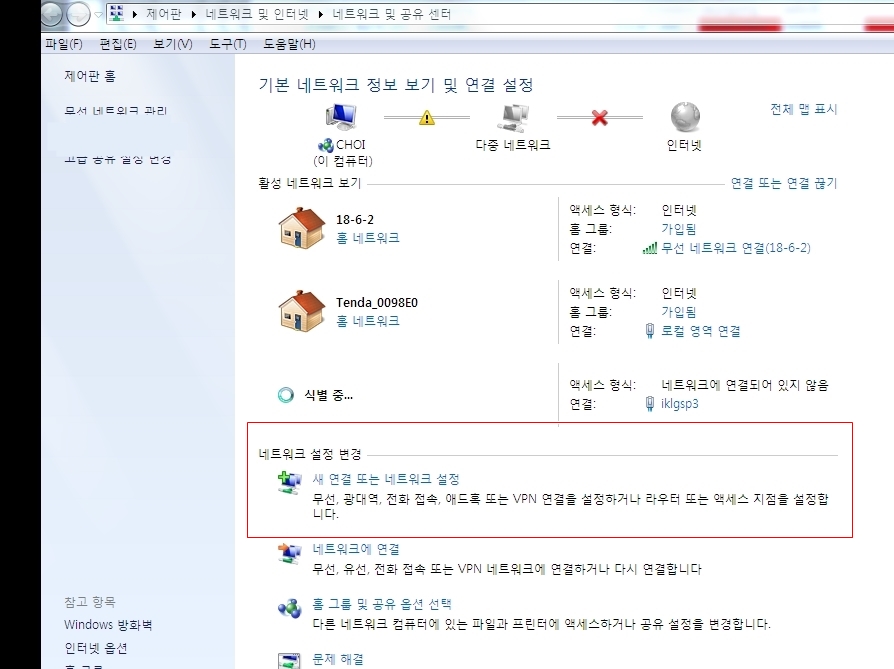The height and width of the screenshot is (669, 894).
Task: Open the 전체 맵 표시 link
Action: point(803,109)
